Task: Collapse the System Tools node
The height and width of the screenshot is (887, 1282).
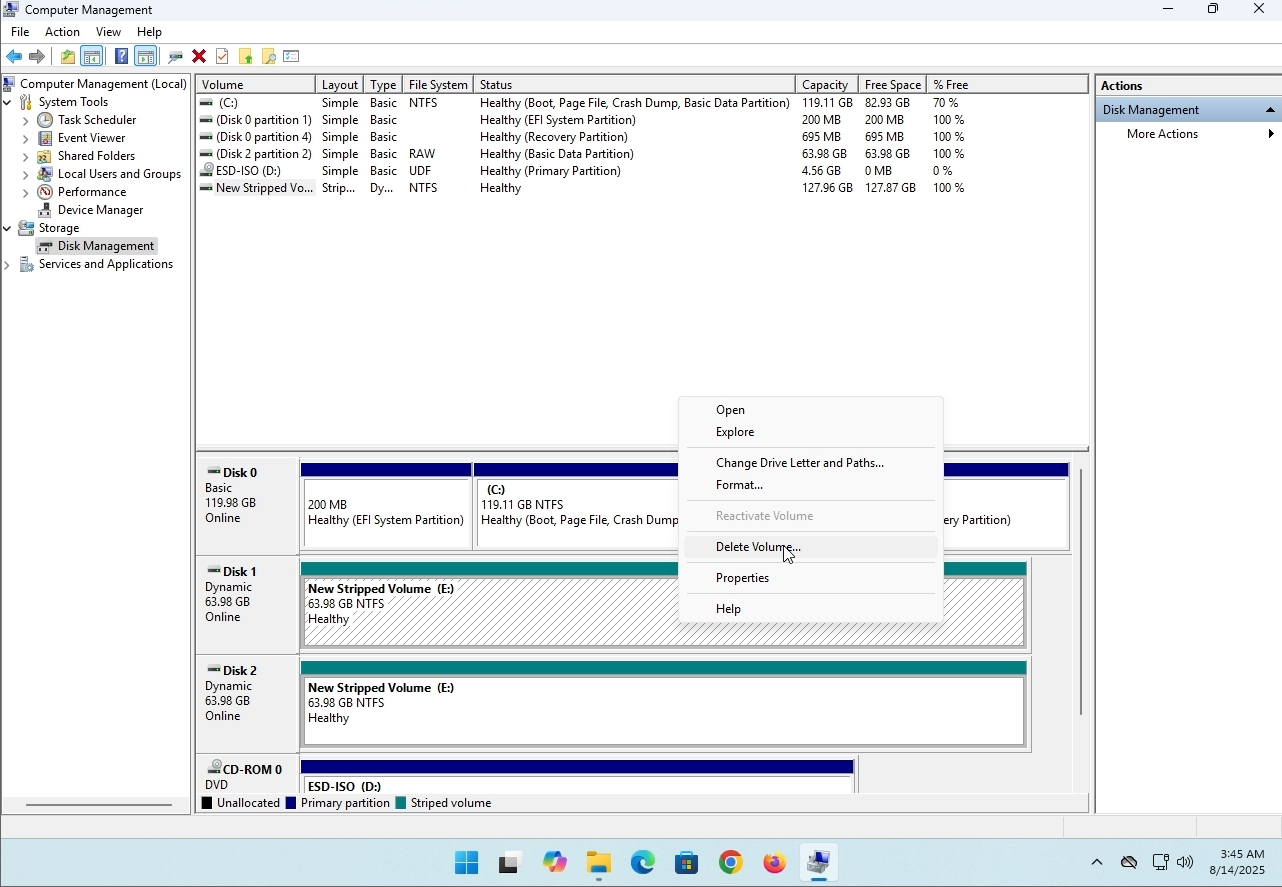Action: [x=7, y=102]
